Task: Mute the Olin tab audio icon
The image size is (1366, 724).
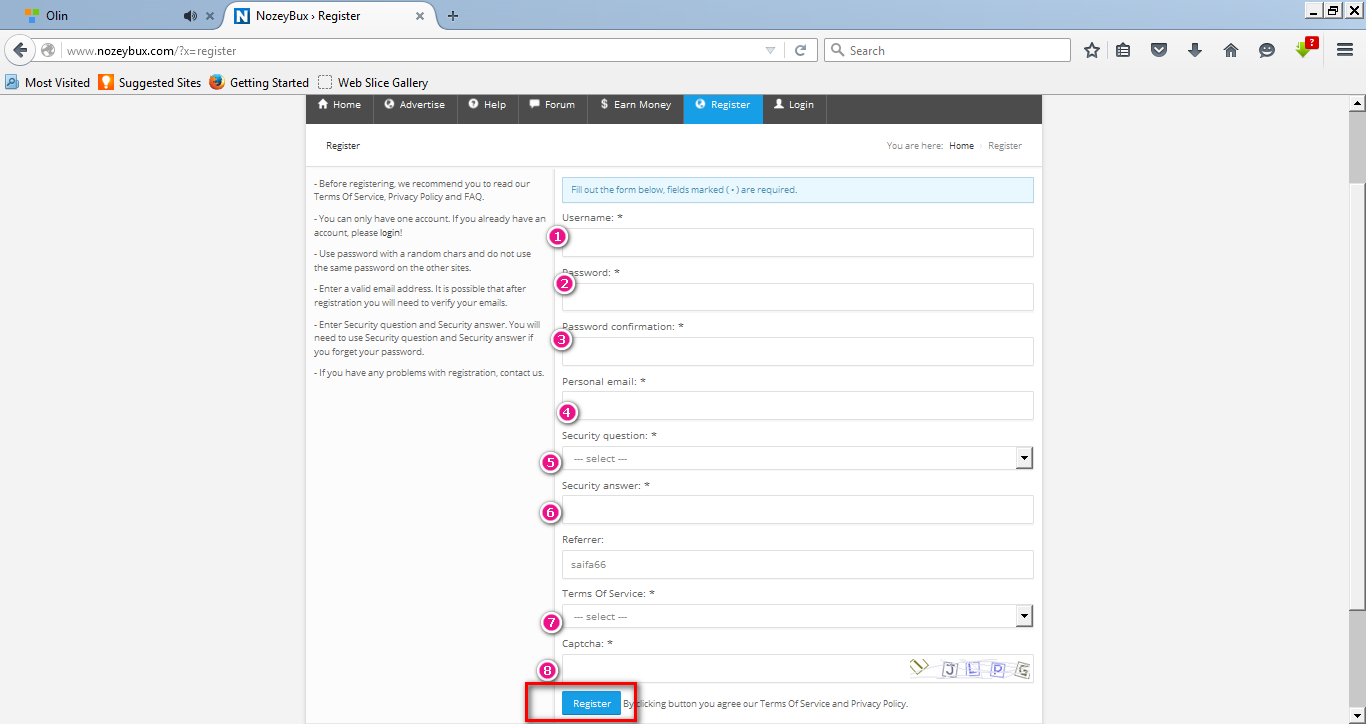Action: pos(190,16)
